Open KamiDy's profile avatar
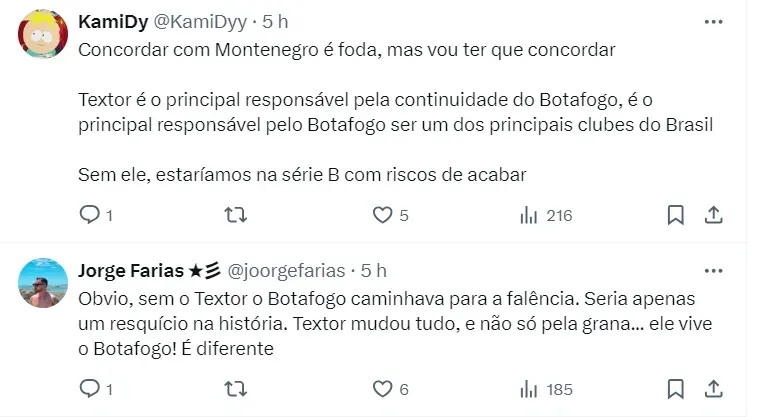Image resolution: width=773 pixels, height=417 pixels. coord(43,35)
